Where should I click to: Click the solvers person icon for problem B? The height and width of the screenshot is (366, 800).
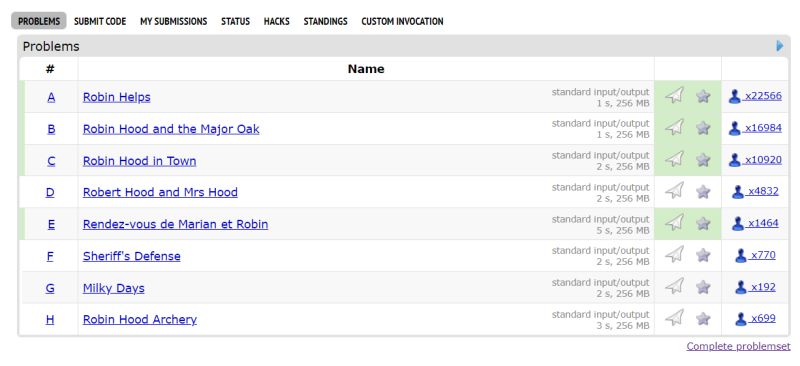coord(734,128)
